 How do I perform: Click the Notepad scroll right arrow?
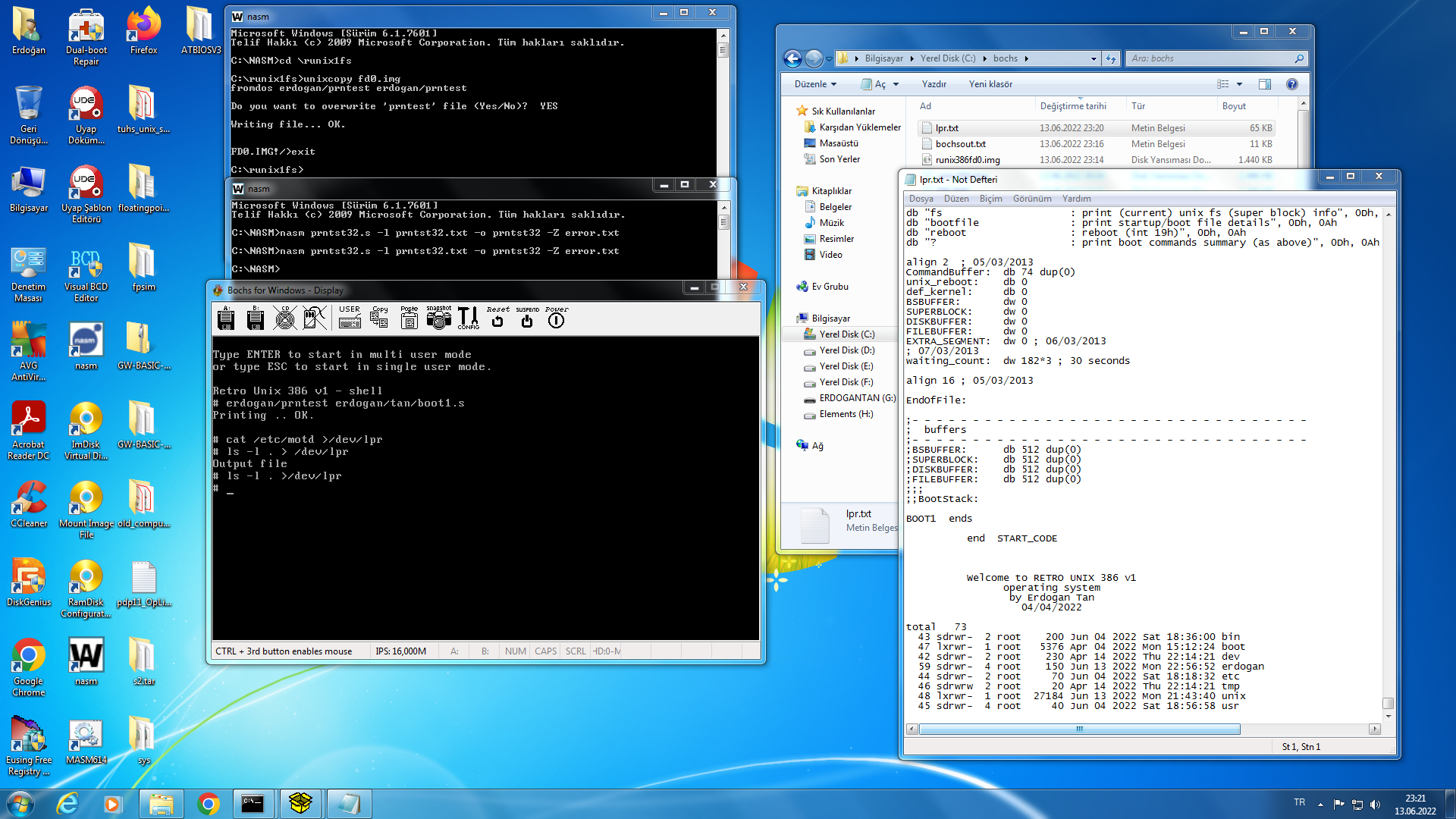pos(1375,730)
